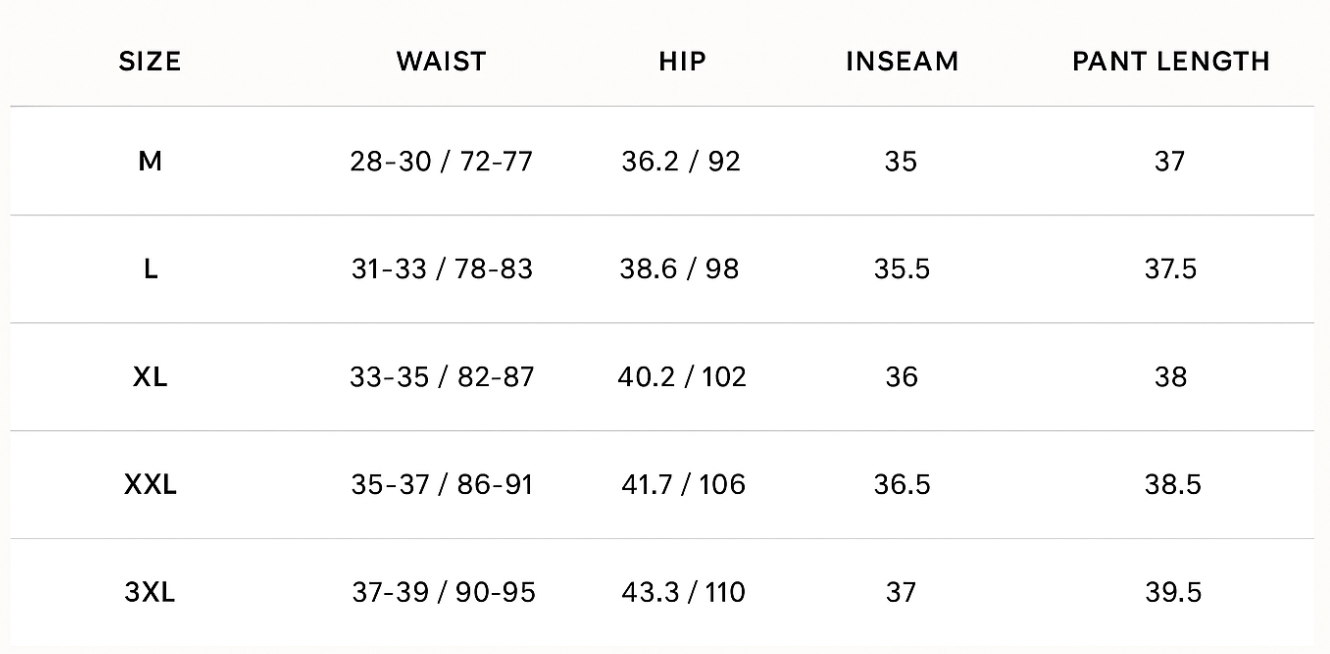Click waist value 37-39 / 90-95

click(442, 593)
